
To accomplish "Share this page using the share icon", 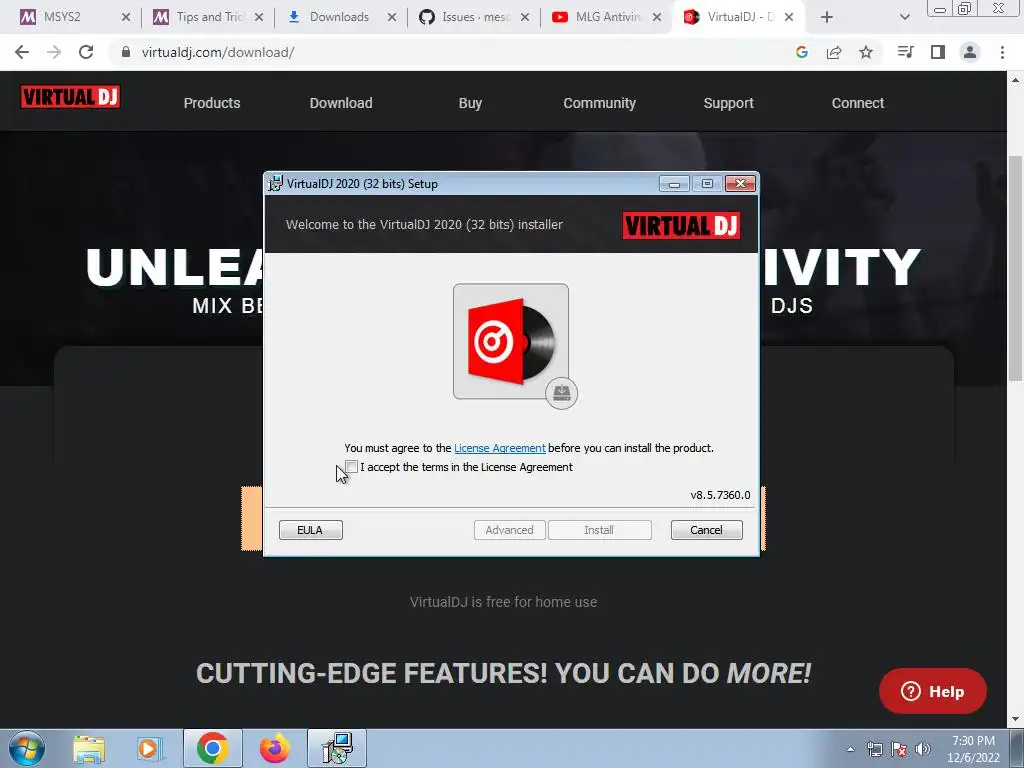I will pos(834,52).
